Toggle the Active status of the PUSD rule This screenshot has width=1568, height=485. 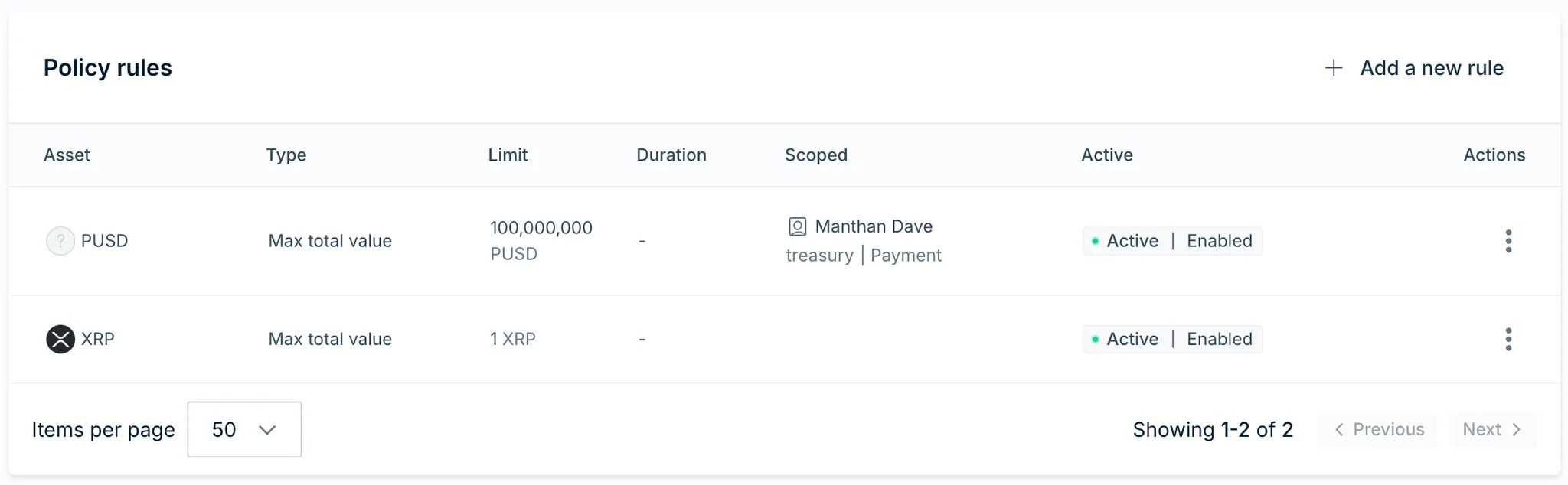[1132, 241]
